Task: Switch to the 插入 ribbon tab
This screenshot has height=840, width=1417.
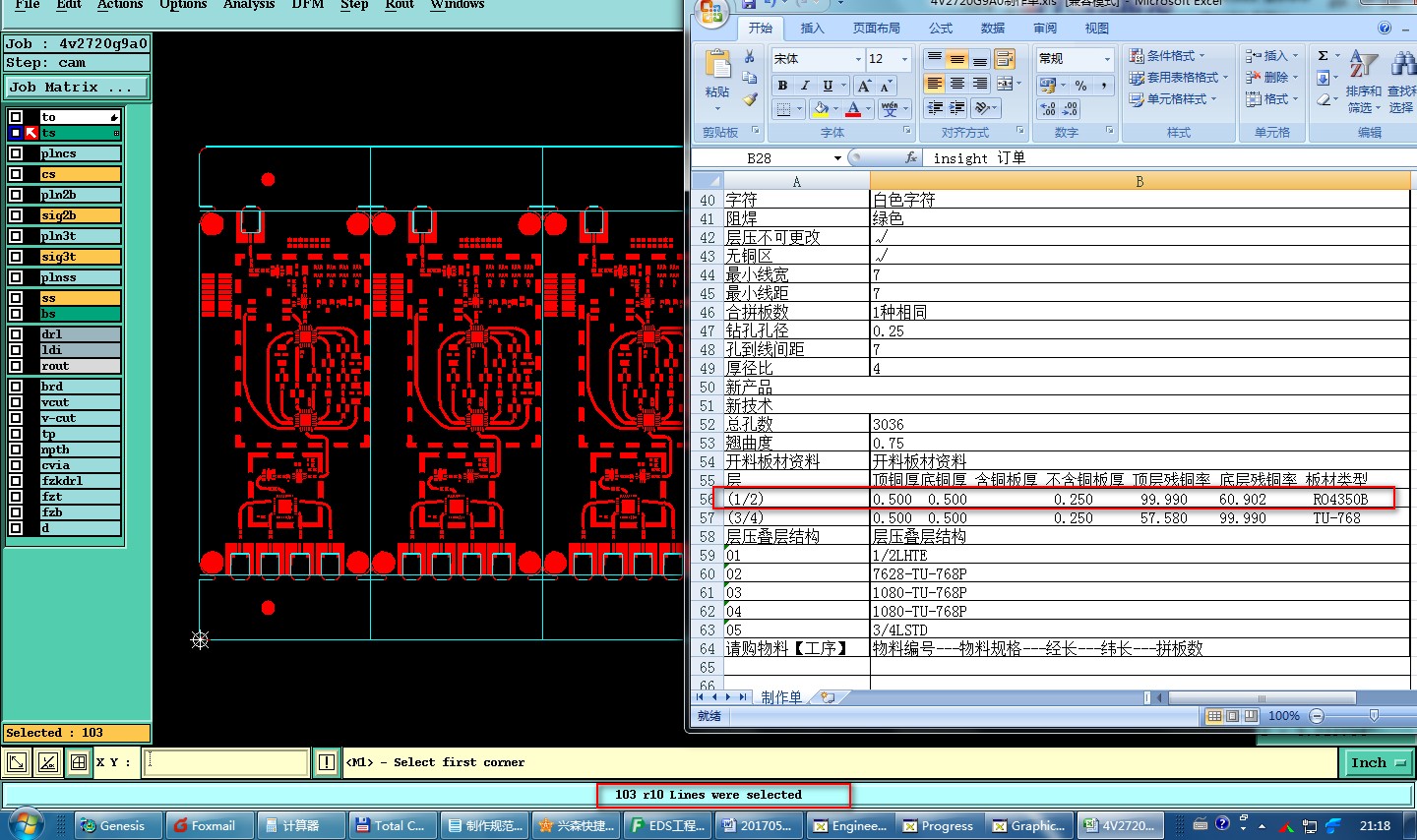Action: pos(812,29)
